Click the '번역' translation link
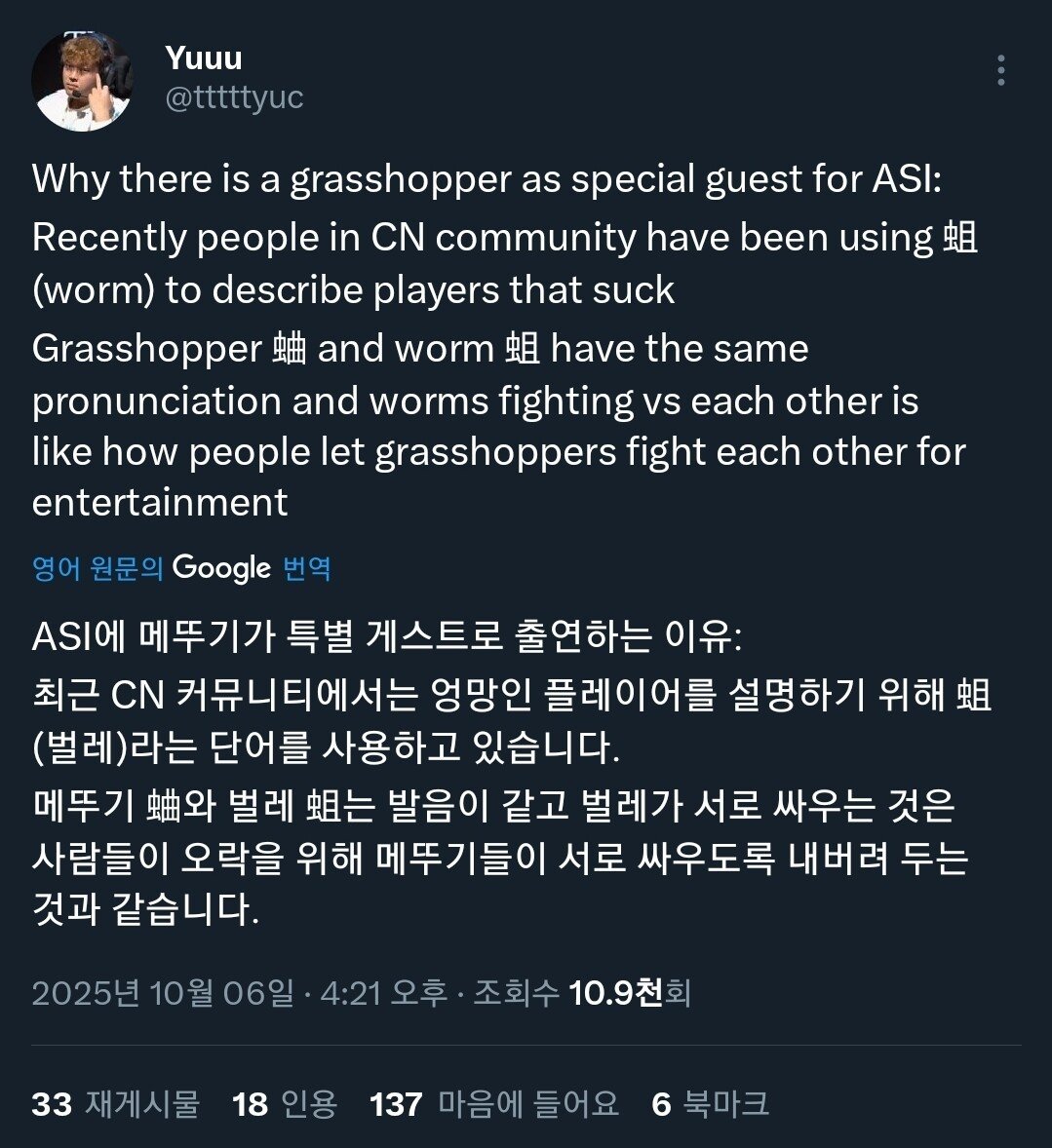Screen dimensions: 1052x1148 pyautogui.click(x=306, y=568)
